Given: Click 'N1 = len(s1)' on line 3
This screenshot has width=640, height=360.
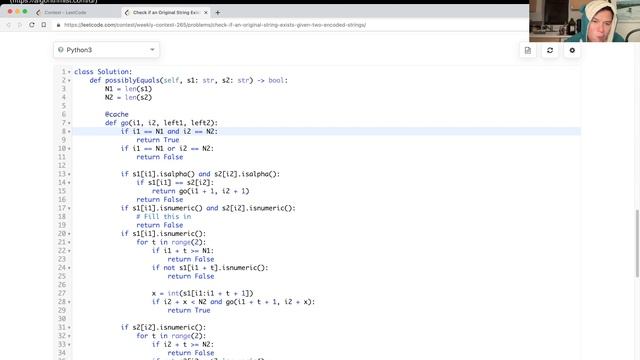Looking at the screenshot, I should pyautogui.click(x=128, y=89).
